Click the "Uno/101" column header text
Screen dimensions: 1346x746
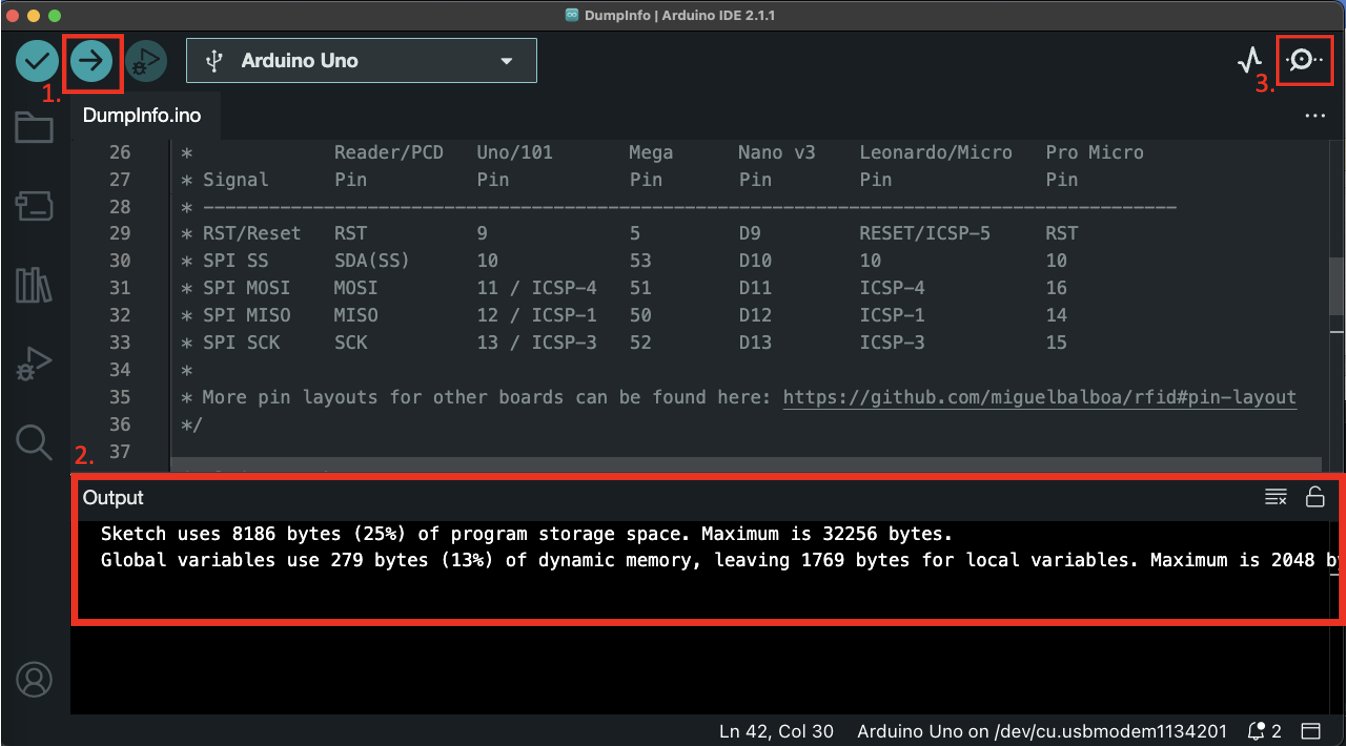515,152
